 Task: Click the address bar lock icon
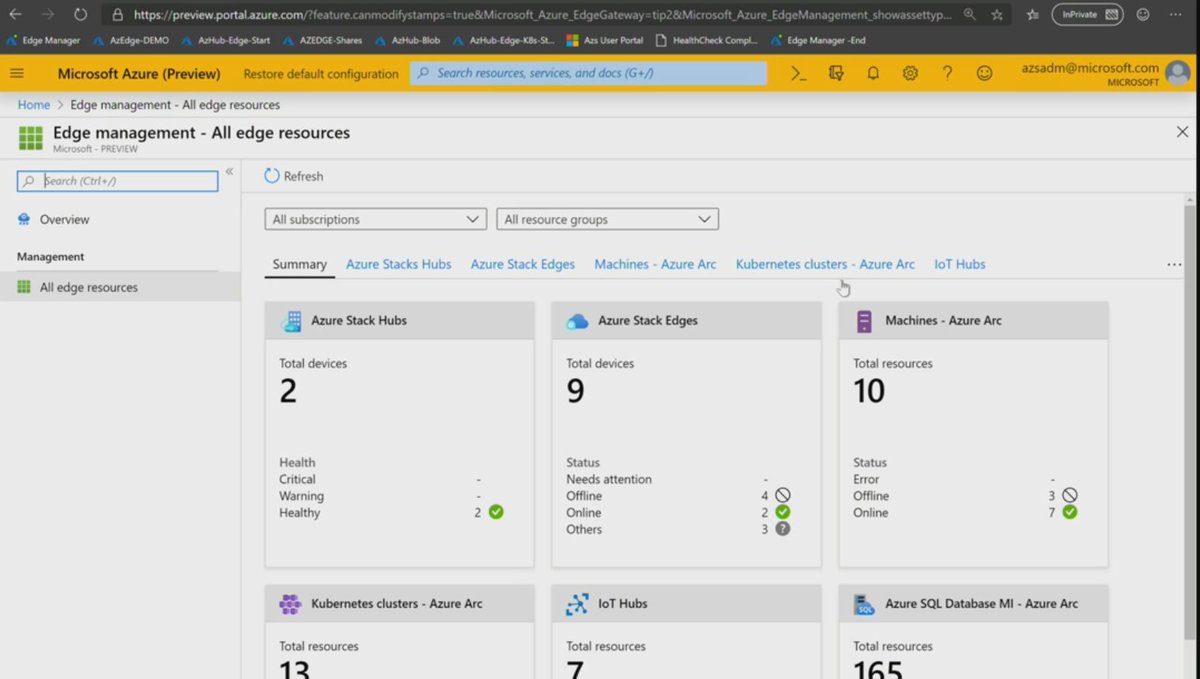coord(118,15)
